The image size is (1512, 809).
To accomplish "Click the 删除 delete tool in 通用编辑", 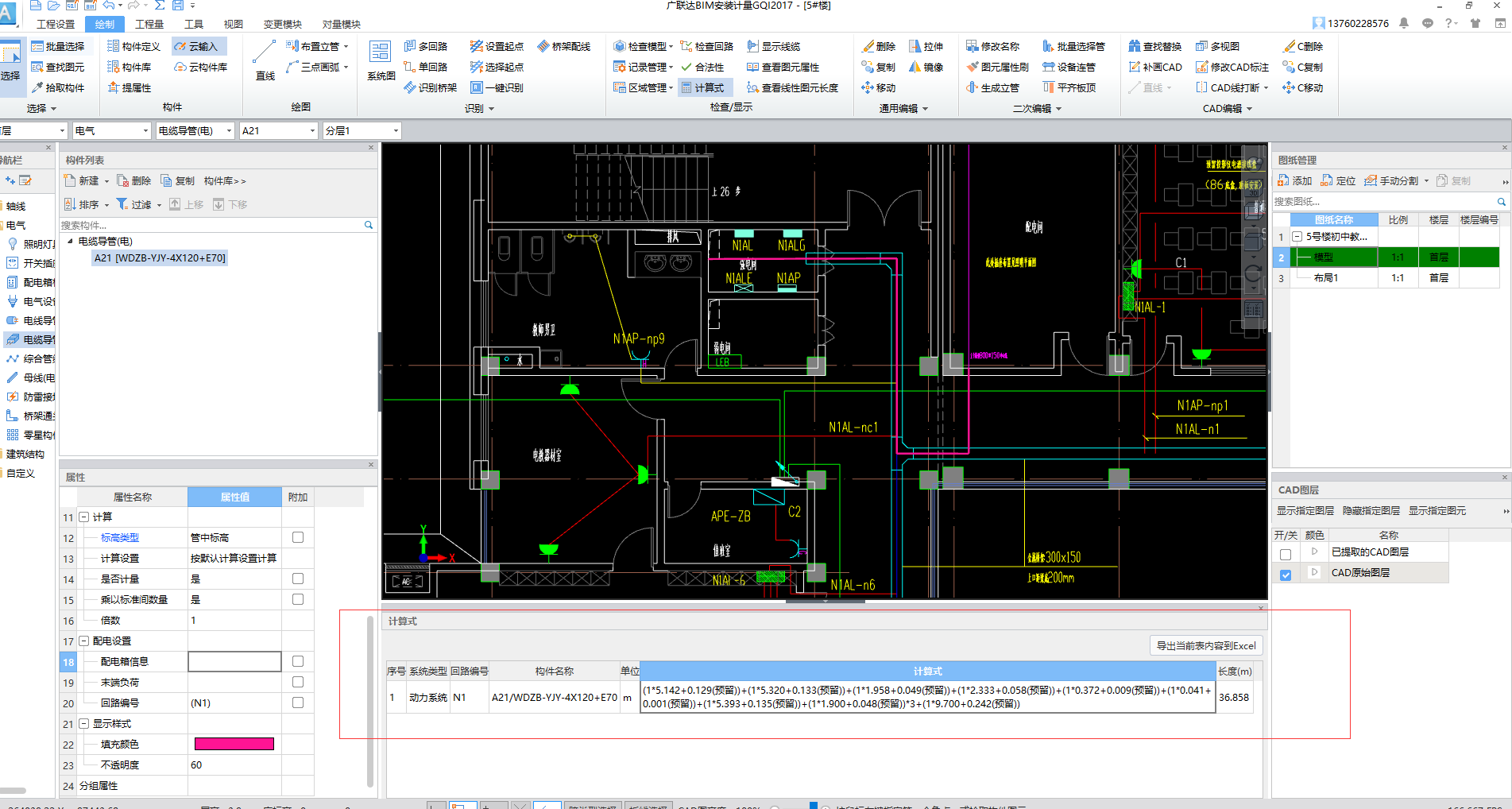I will 879,46.
